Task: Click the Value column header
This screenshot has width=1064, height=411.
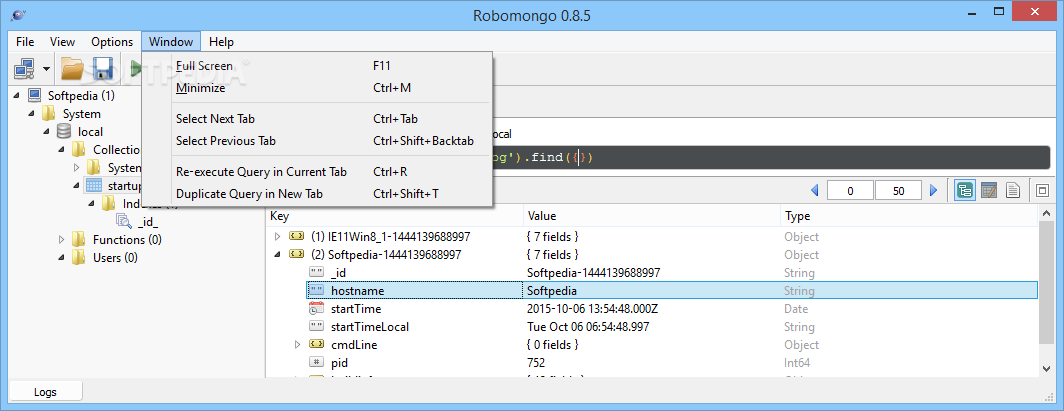Action: pyautogui.click(x=652, y=216)
